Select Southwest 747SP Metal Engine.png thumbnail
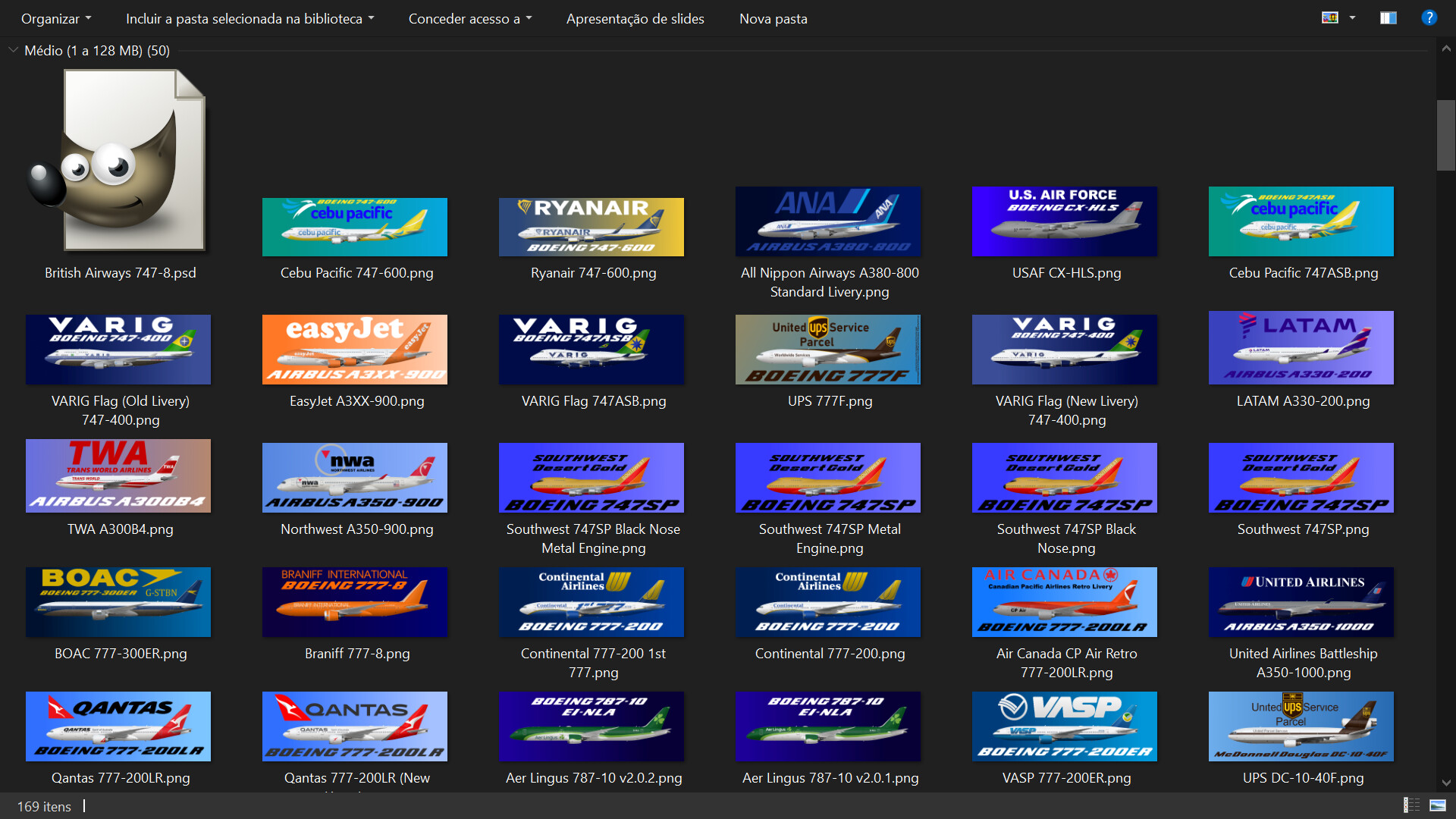The width and height of the screenshot is (1456, 819). point(828,478)
